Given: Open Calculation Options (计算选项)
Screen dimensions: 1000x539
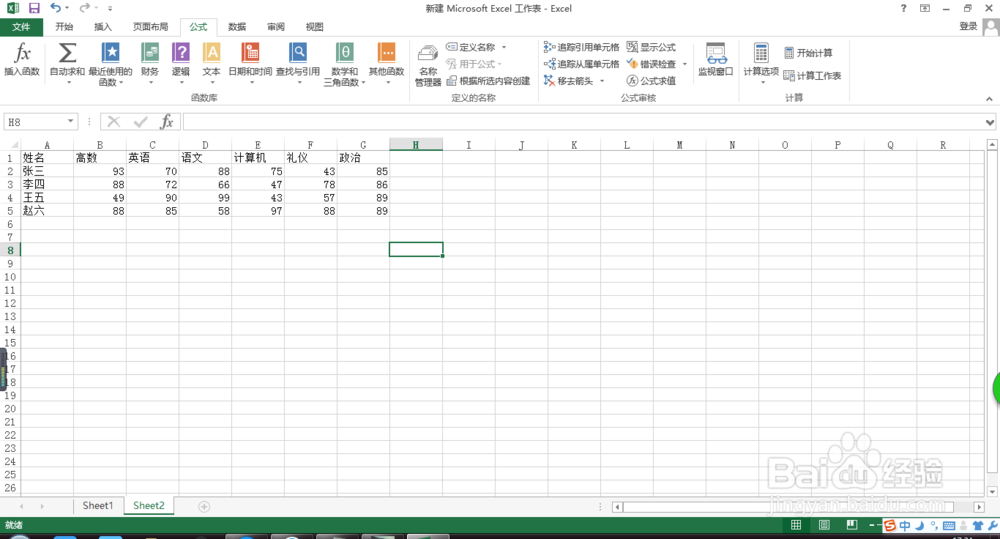Looking at the screenshot, I should point(761,63).
